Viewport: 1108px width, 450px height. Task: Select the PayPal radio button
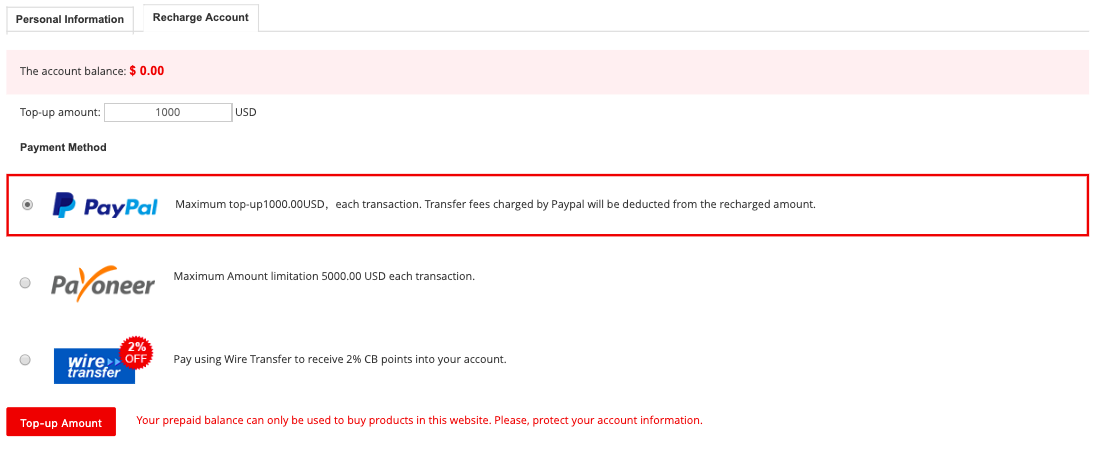coord(27,204)
